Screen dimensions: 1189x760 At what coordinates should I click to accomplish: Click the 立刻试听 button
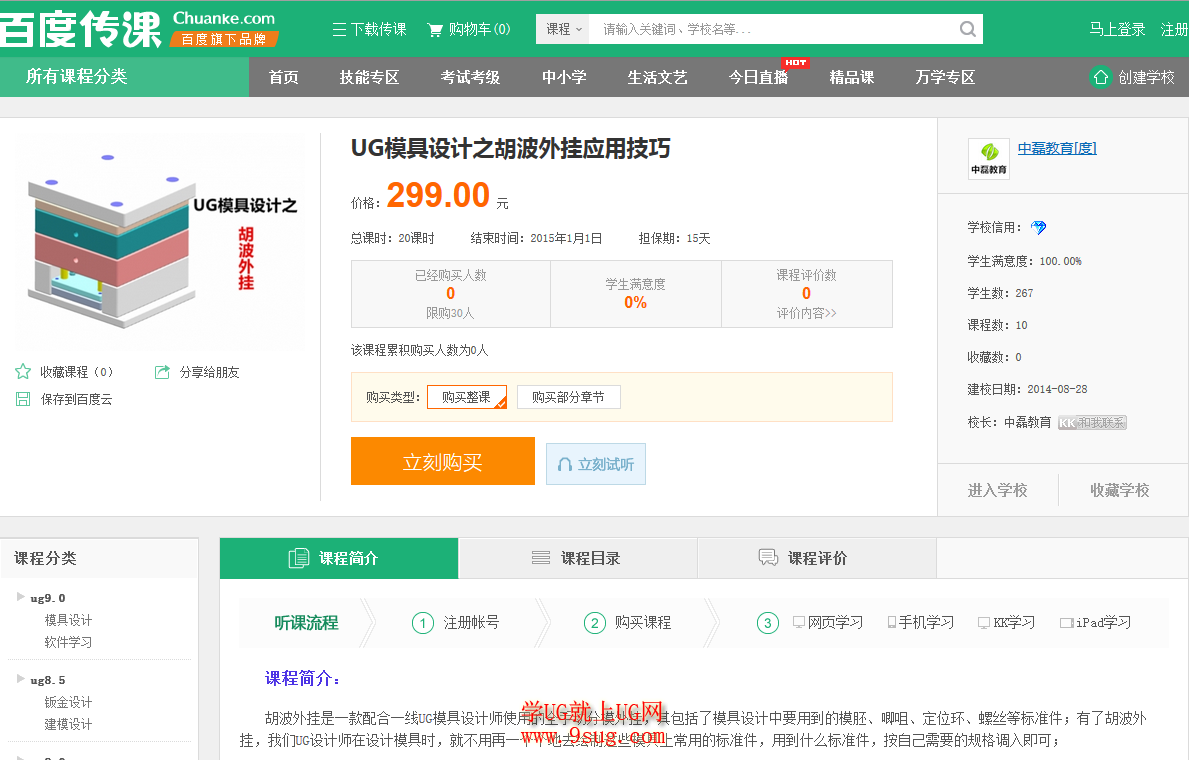pos(596,464)
